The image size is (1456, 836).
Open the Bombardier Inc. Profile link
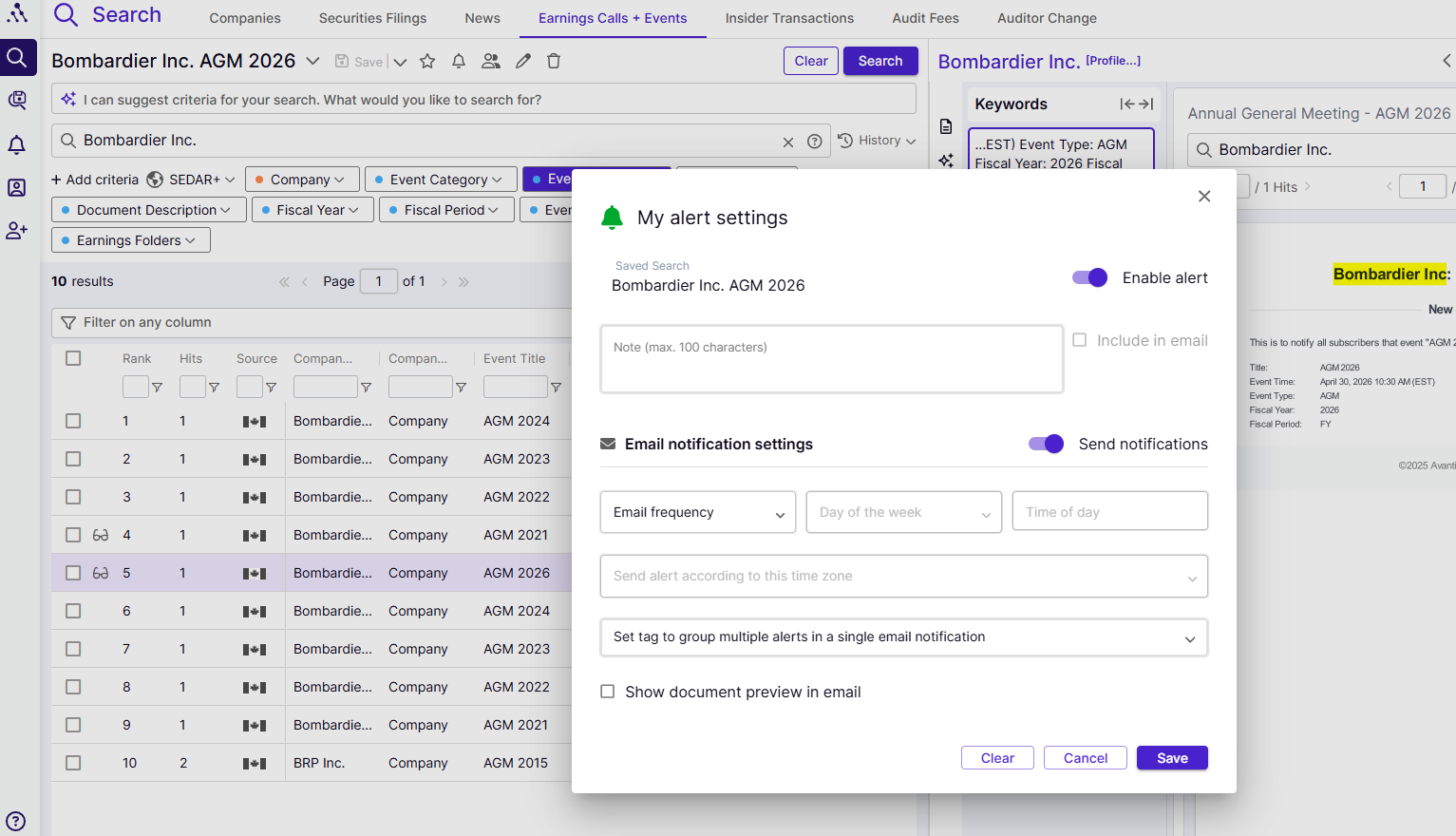1113,61
